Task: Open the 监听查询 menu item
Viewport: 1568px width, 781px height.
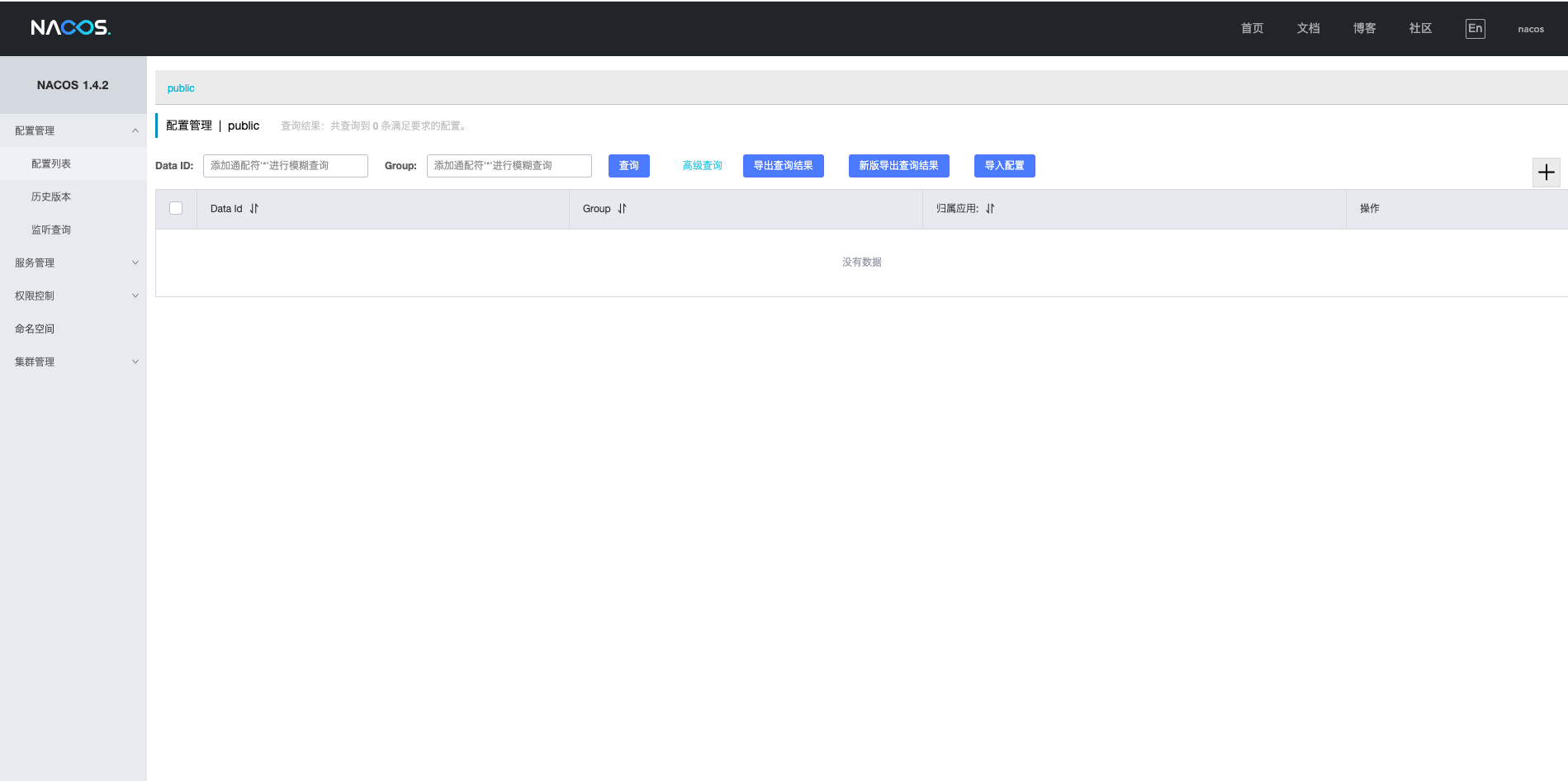Action: pos(73,230)
